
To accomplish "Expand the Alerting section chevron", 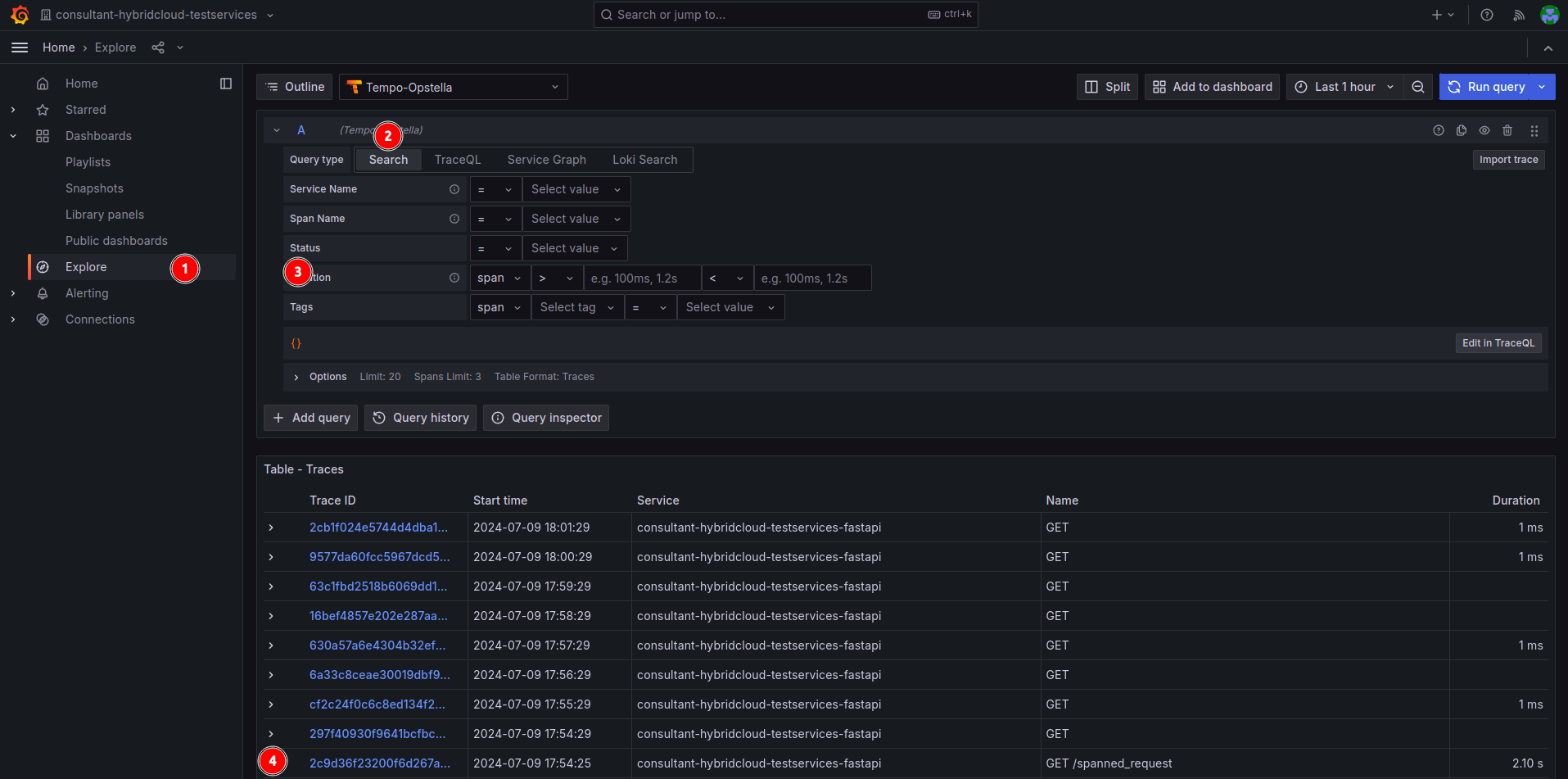I will (x=13, y=293).
